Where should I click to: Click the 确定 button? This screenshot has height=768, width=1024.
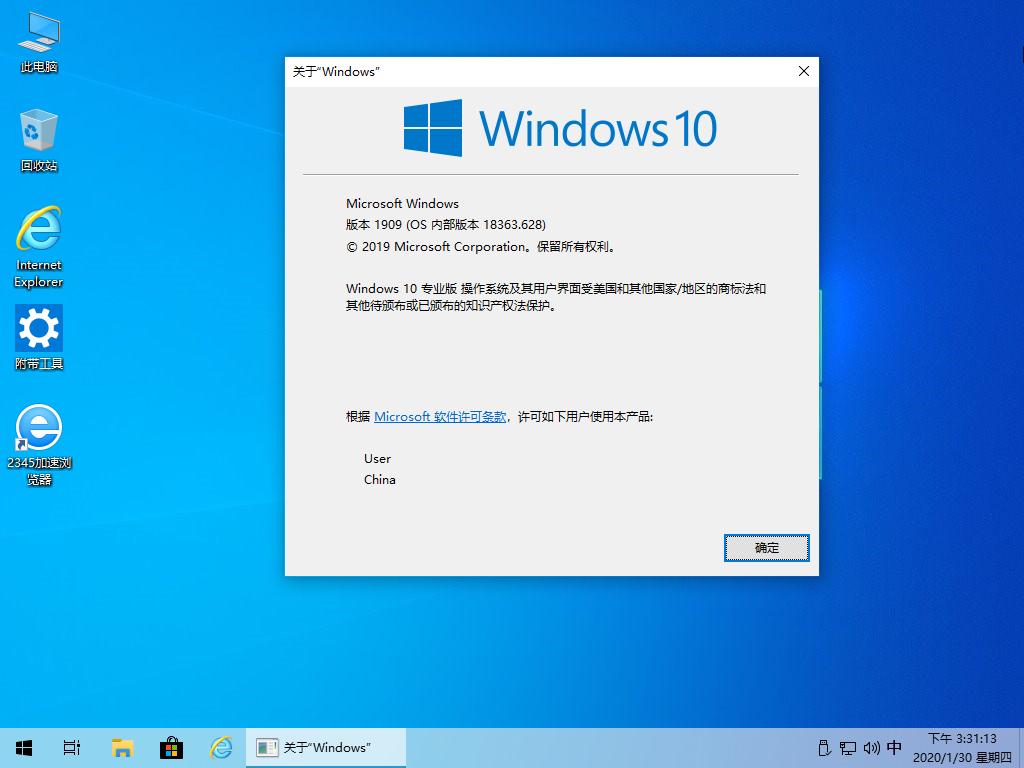pyautogui.click(x=766, y=548)
